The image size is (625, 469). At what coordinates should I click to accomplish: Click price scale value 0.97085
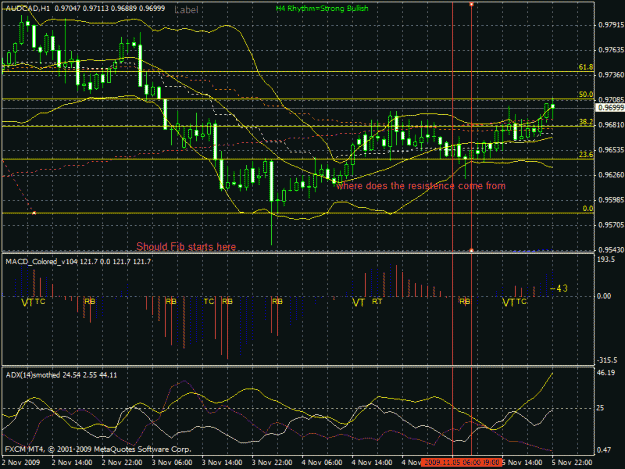tap(611, 100)
